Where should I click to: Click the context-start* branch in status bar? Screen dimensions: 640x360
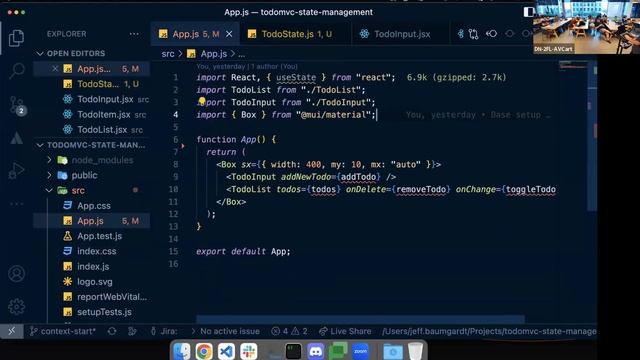tap(63, 331)
